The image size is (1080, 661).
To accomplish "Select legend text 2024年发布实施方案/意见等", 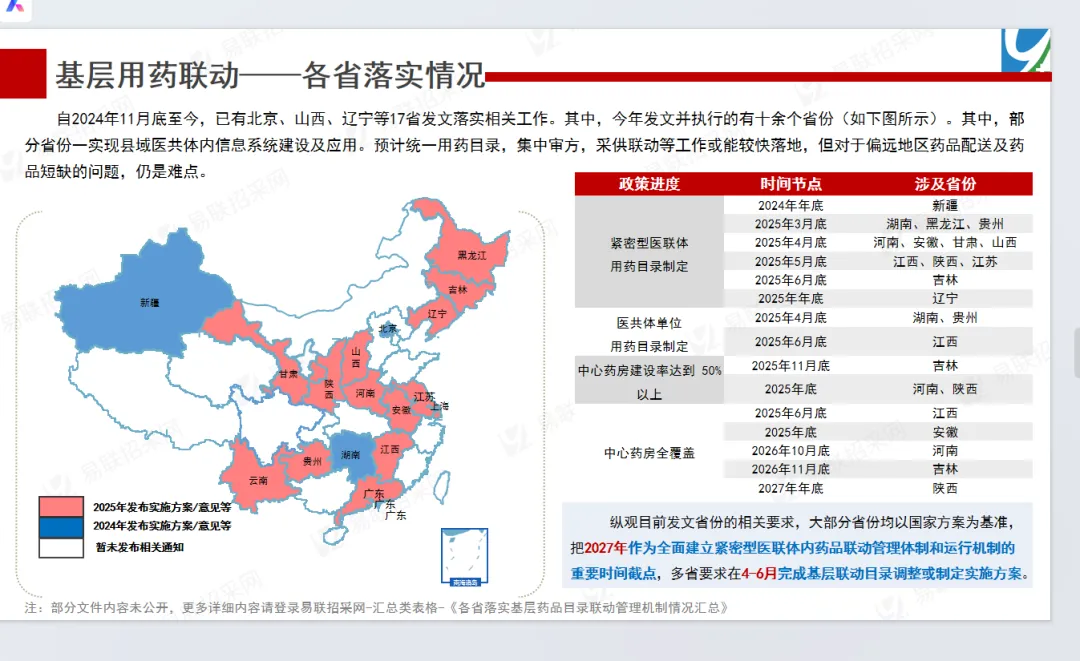I will 163,526.
